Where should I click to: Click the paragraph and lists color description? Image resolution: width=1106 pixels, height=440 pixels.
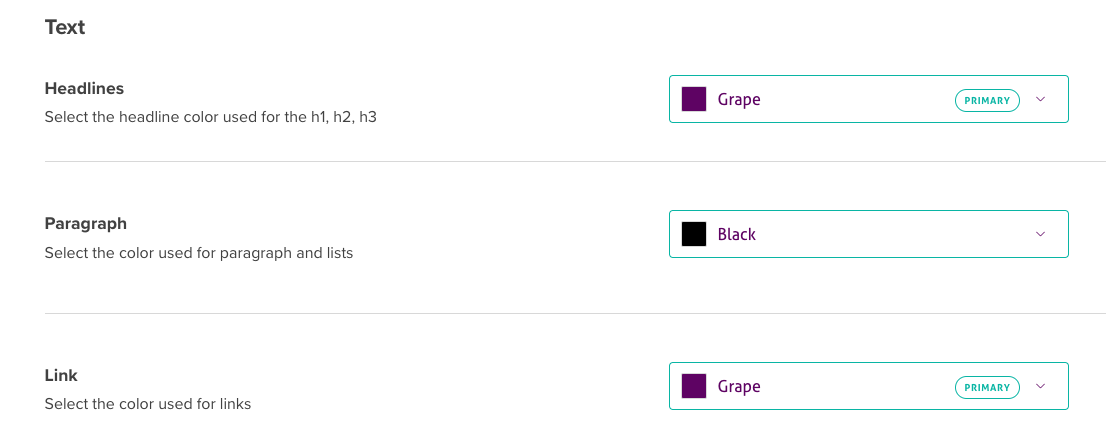pos(198,253)
